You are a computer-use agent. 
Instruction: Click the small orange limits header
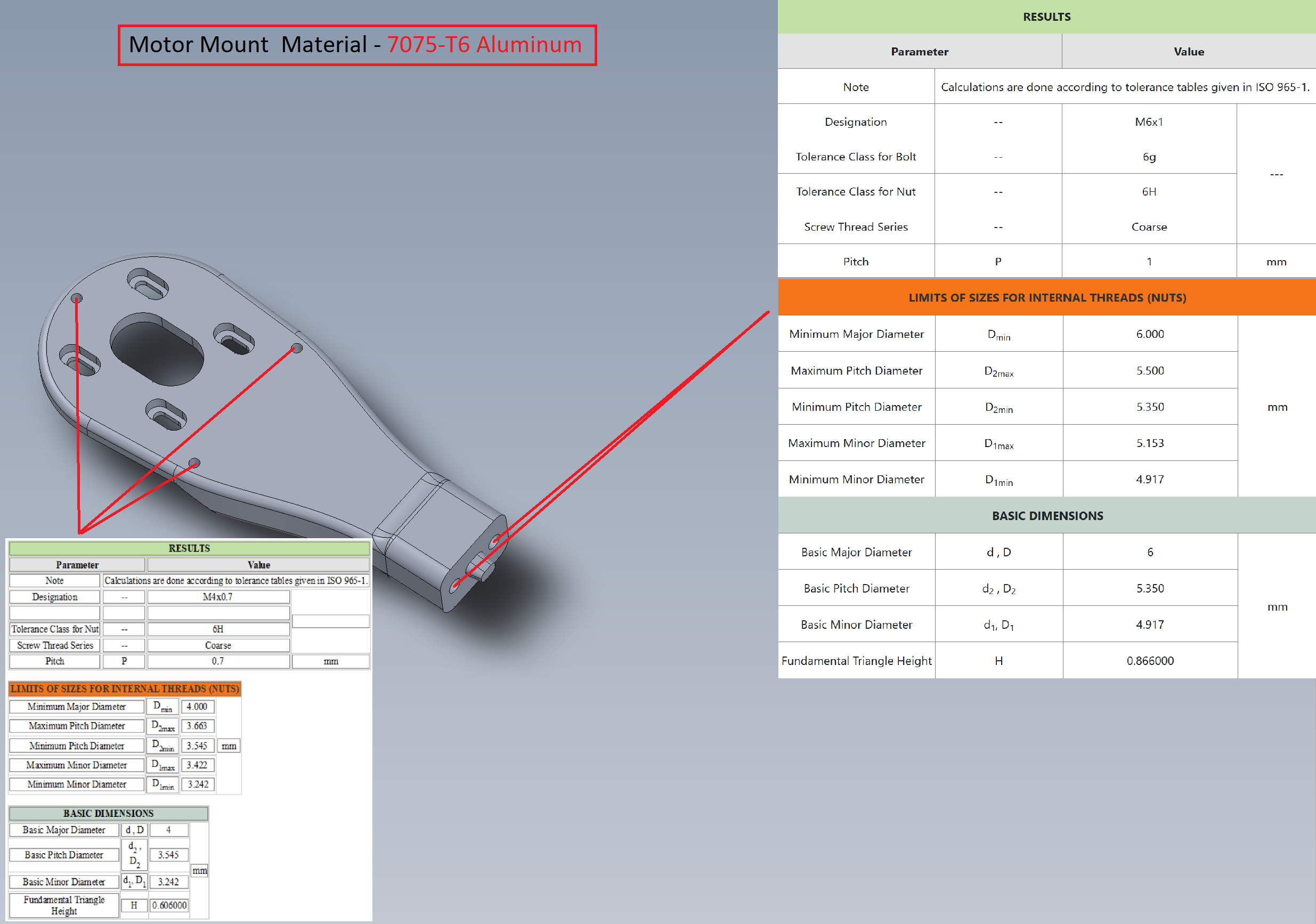[x=124, y=688]
